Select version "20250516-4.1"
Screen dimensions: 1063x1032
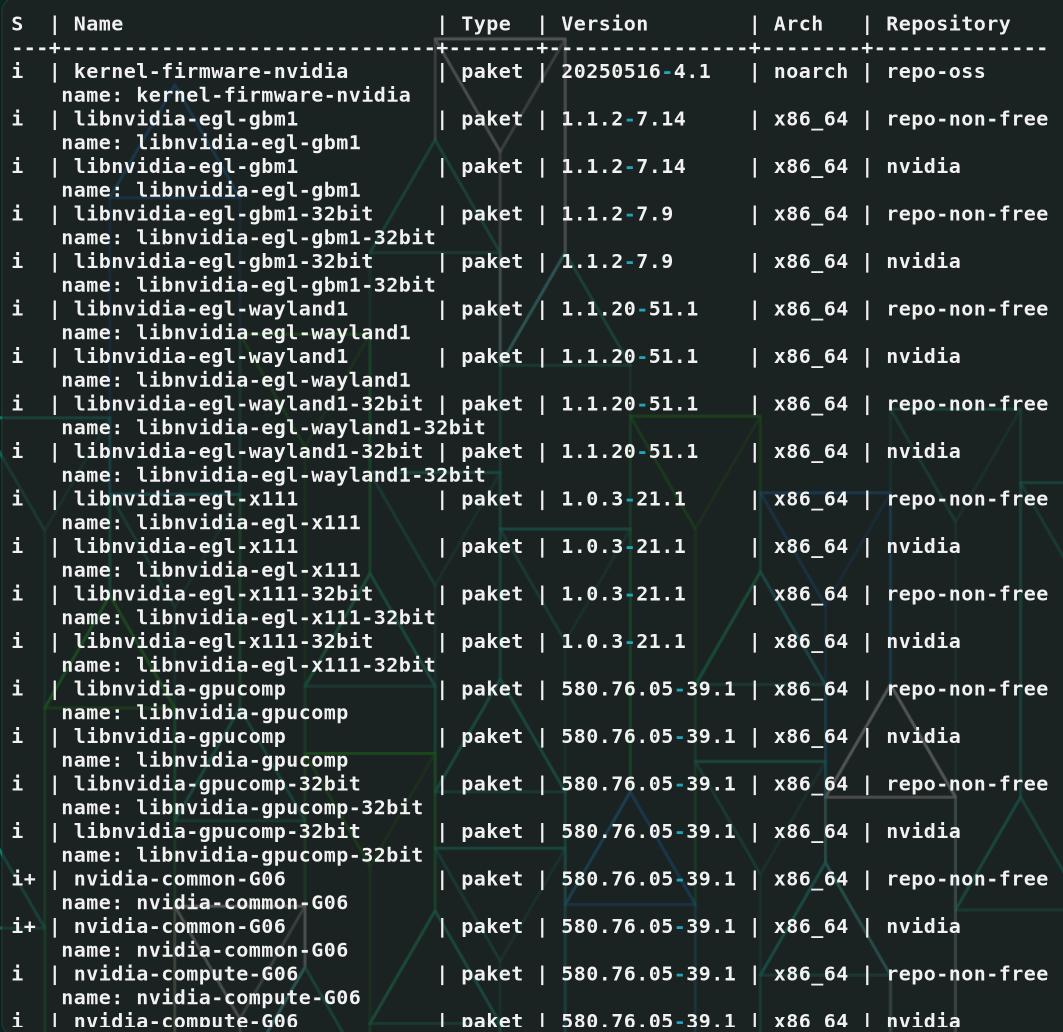click(635, 71)
